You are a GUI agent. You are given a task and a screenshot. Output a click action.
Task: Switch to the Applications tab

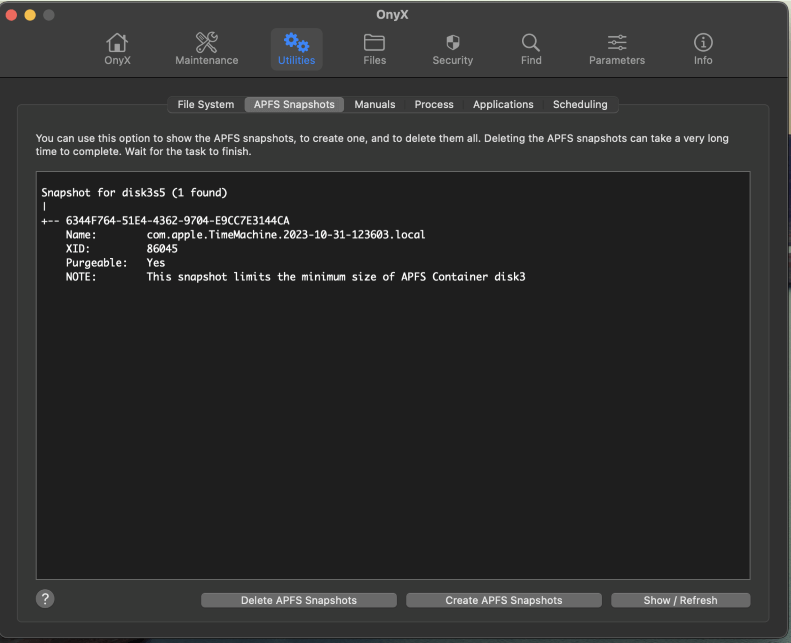click(x=503, y=104)
